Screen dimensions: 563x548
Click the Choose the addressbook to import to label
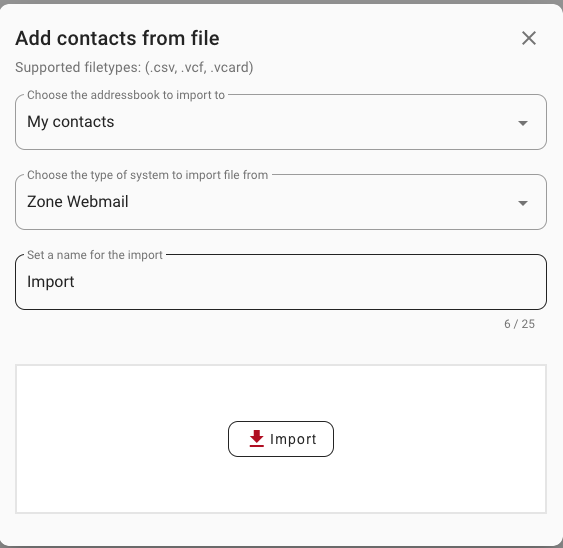[126, 95]
